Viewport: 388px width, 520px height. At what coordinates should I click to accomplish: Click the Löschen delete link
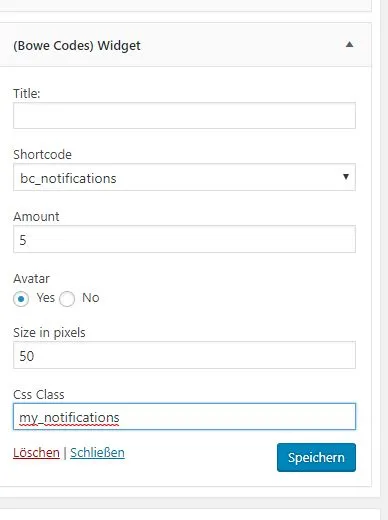[x=36, y=453]
